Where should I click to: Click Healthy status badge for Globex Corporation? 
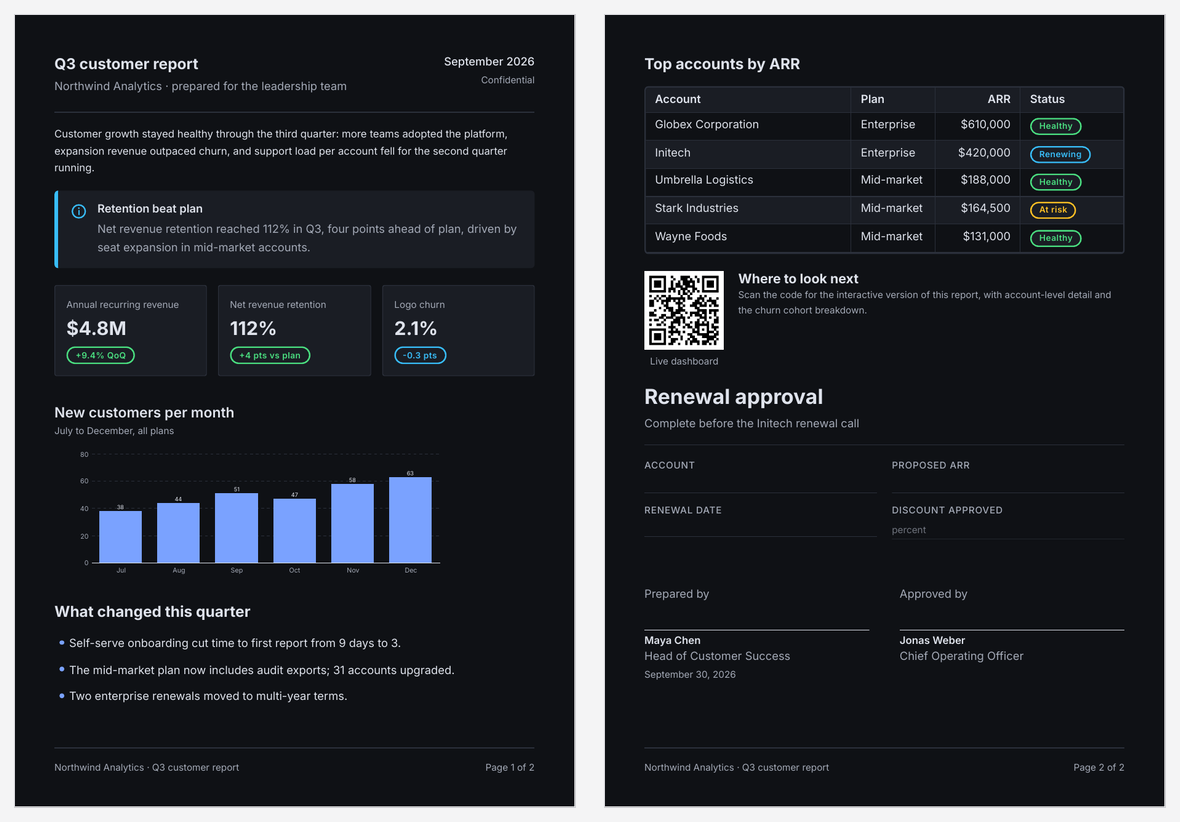(1056, 126)
